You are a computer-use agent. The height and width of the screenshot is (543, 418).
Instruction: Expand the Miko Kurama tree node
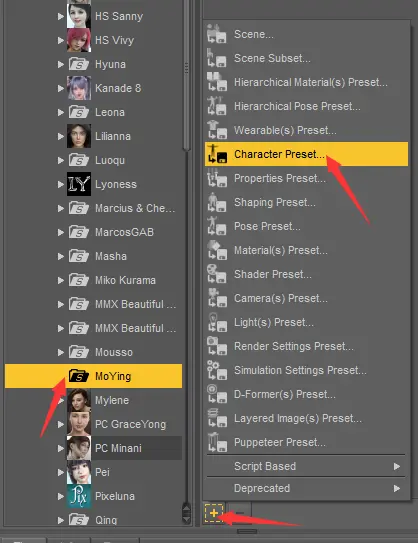pyautogui.click(x=61, y=280)
